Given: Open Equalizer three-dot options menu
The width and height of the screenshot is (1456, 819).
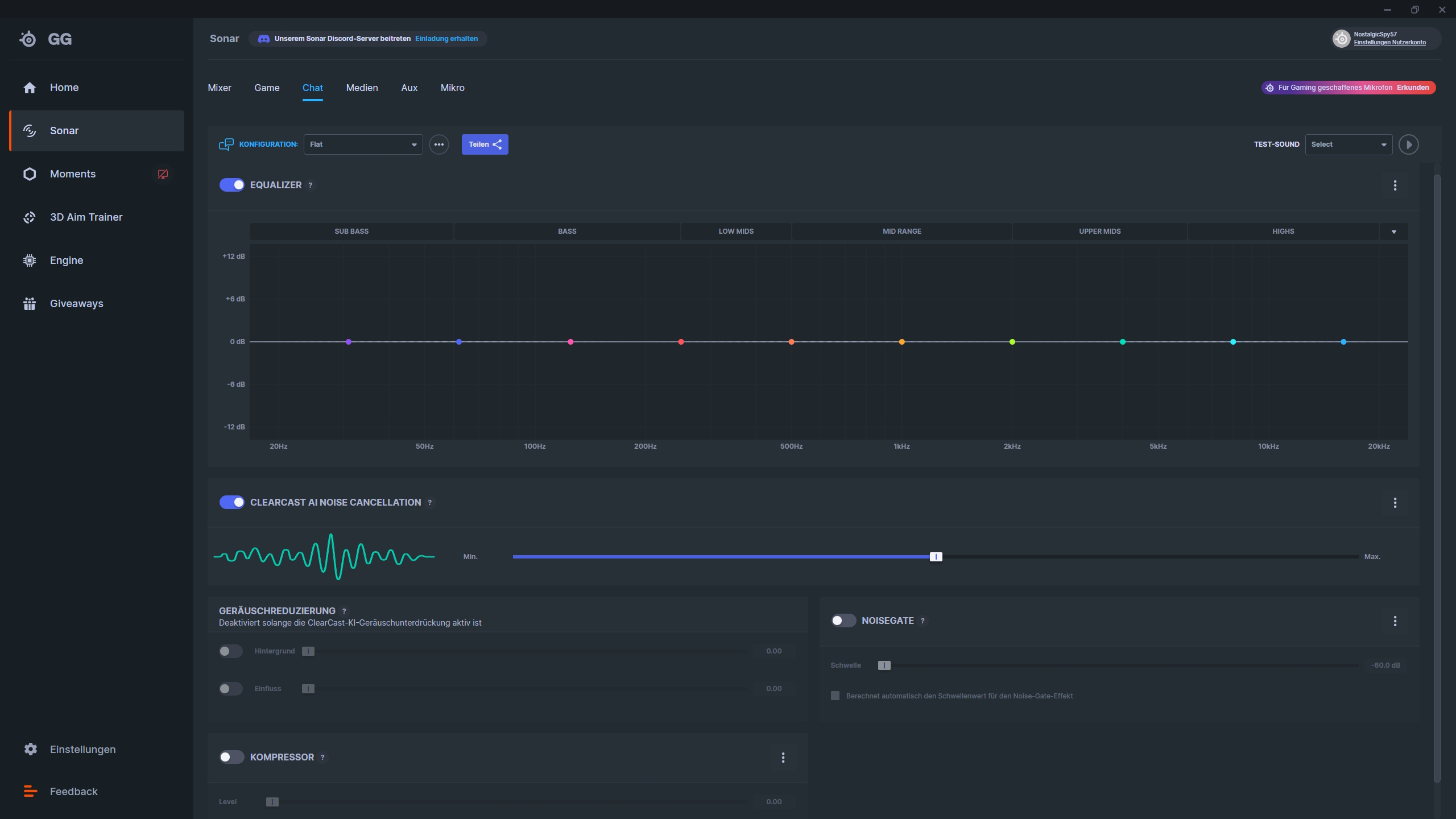Looking at the screenshot, I should pos(1395,185).
